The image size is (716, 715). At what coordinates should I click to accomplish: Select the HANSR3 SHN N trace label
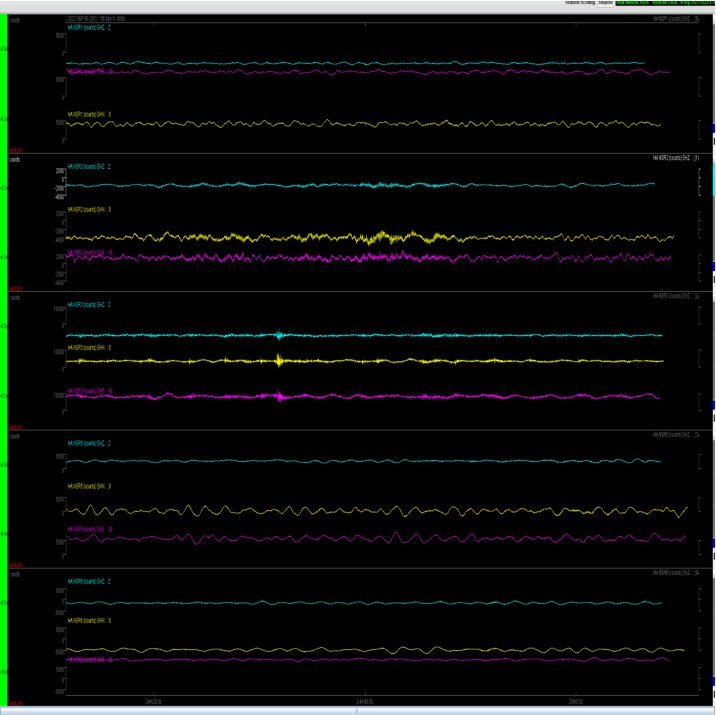[89, 347]
